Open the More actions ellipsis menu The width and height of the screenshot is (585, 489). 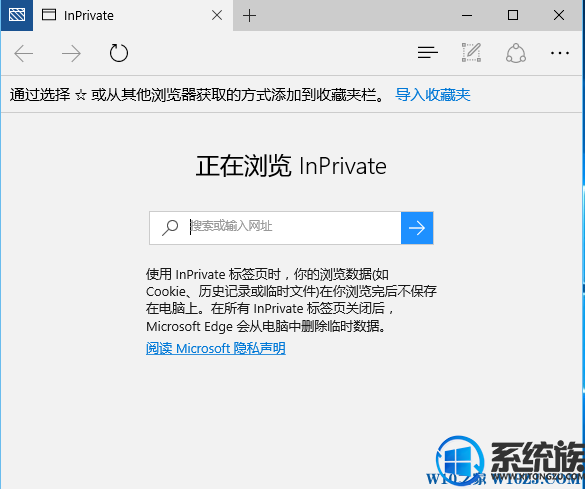point(560,53)
